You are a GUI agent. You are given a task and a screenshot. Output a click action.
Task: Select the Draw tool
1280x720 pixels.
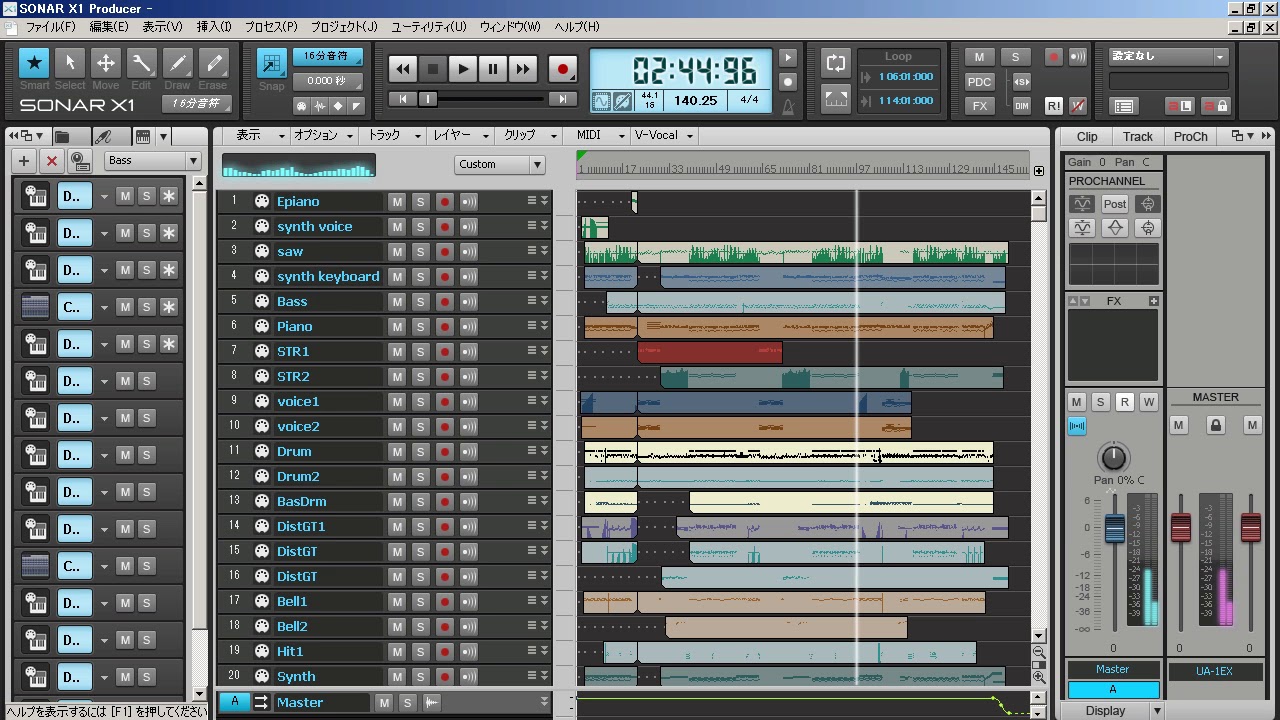coord(178,64)
